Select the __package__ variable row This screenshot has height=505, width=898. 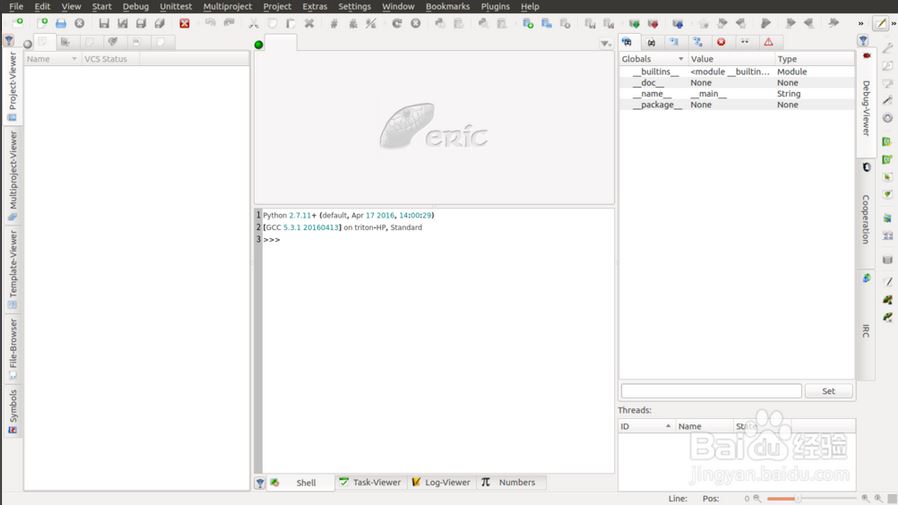737,105
